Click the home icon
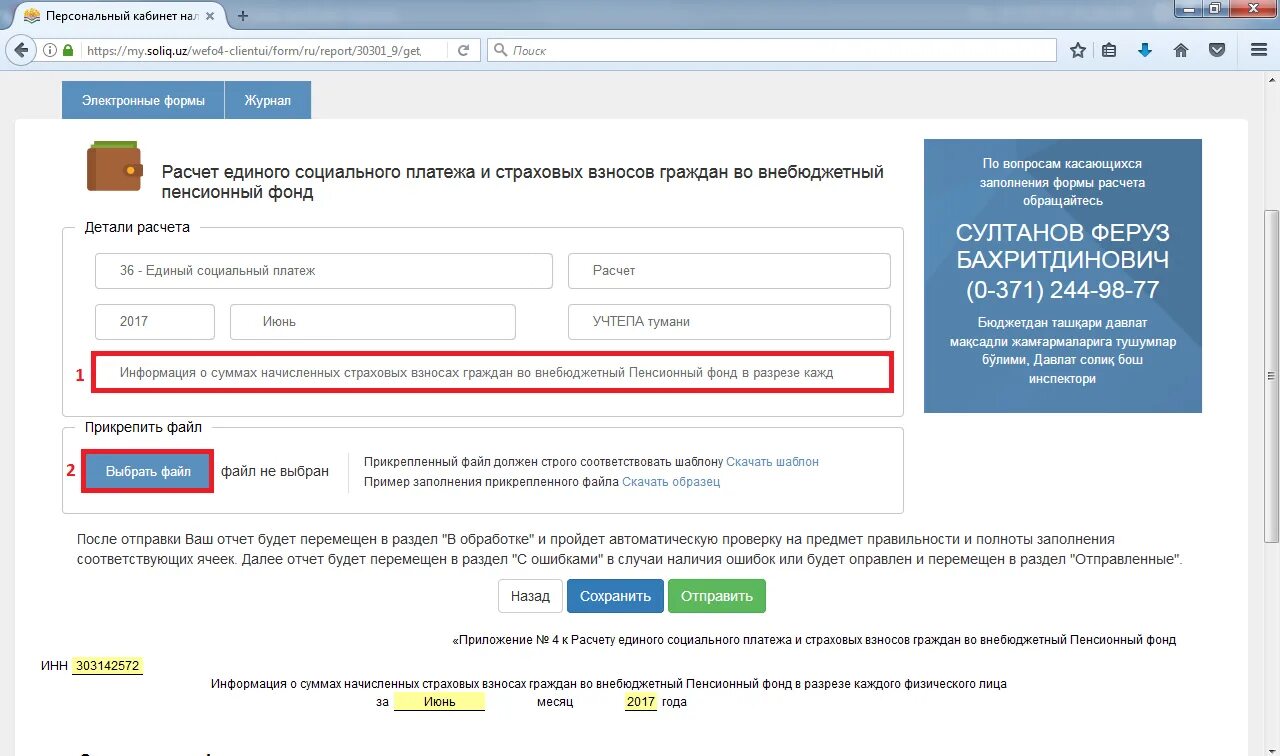The width and height of the screenshot is (1280, 756). tap(1180, 49)
